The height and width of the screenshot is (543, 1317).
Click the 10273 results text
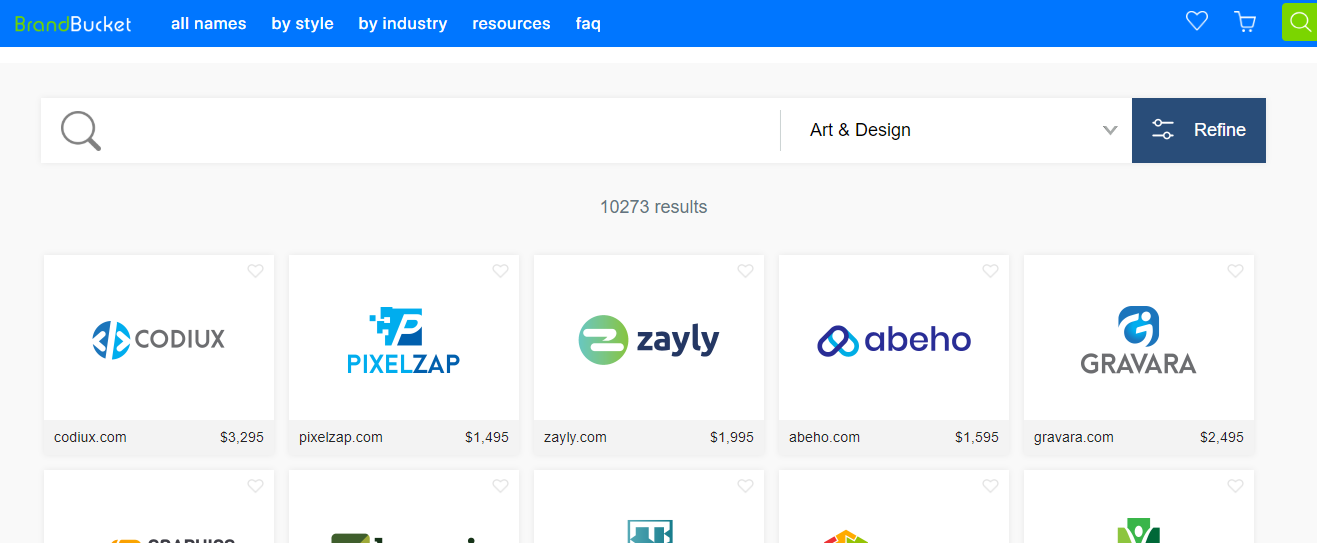(x=653, y=207)
